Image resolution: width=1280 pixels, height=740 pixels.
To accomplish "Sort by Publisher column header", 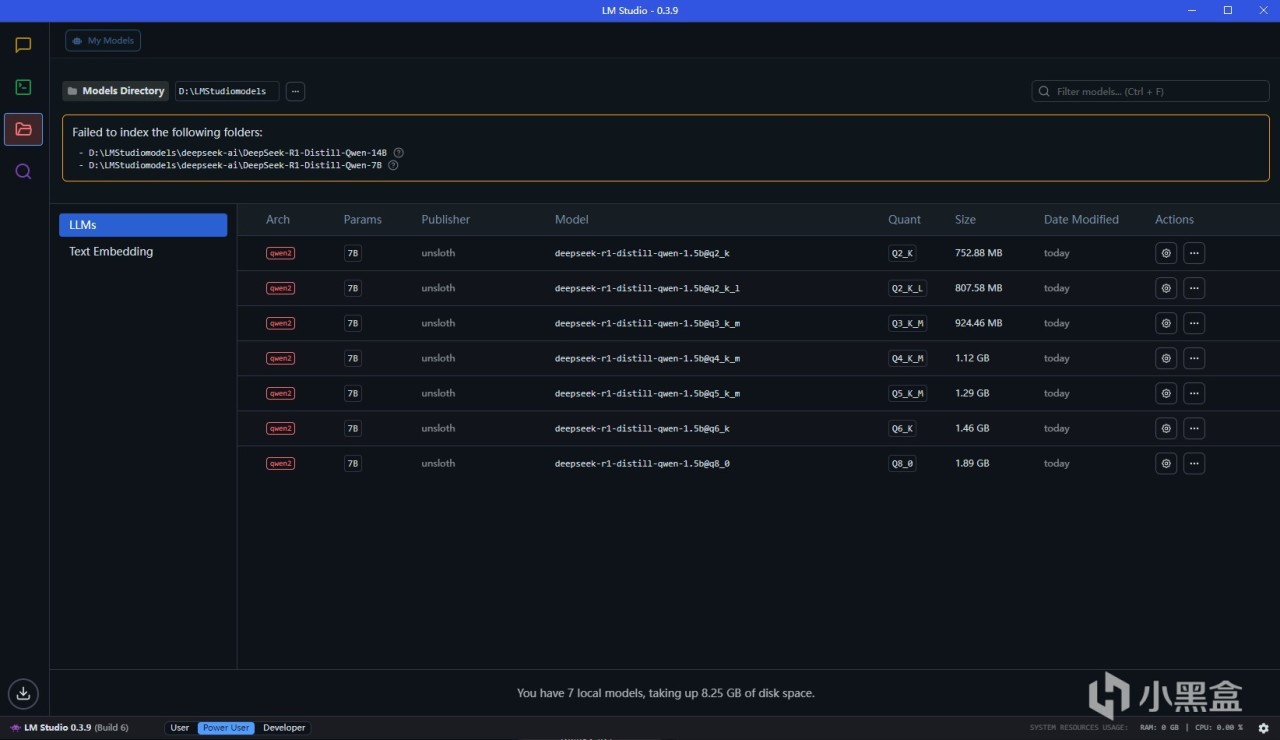I will click(445, 220).
